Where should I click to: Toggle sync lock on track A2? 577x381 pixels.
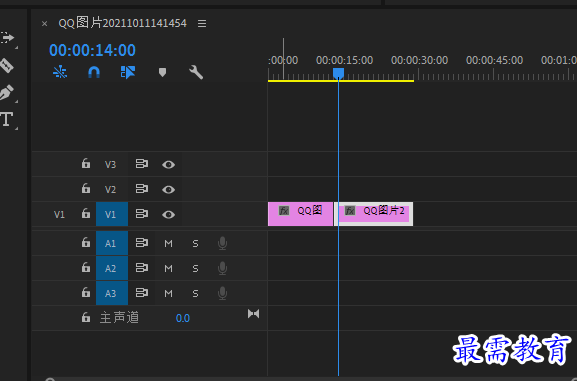(142, 268)
